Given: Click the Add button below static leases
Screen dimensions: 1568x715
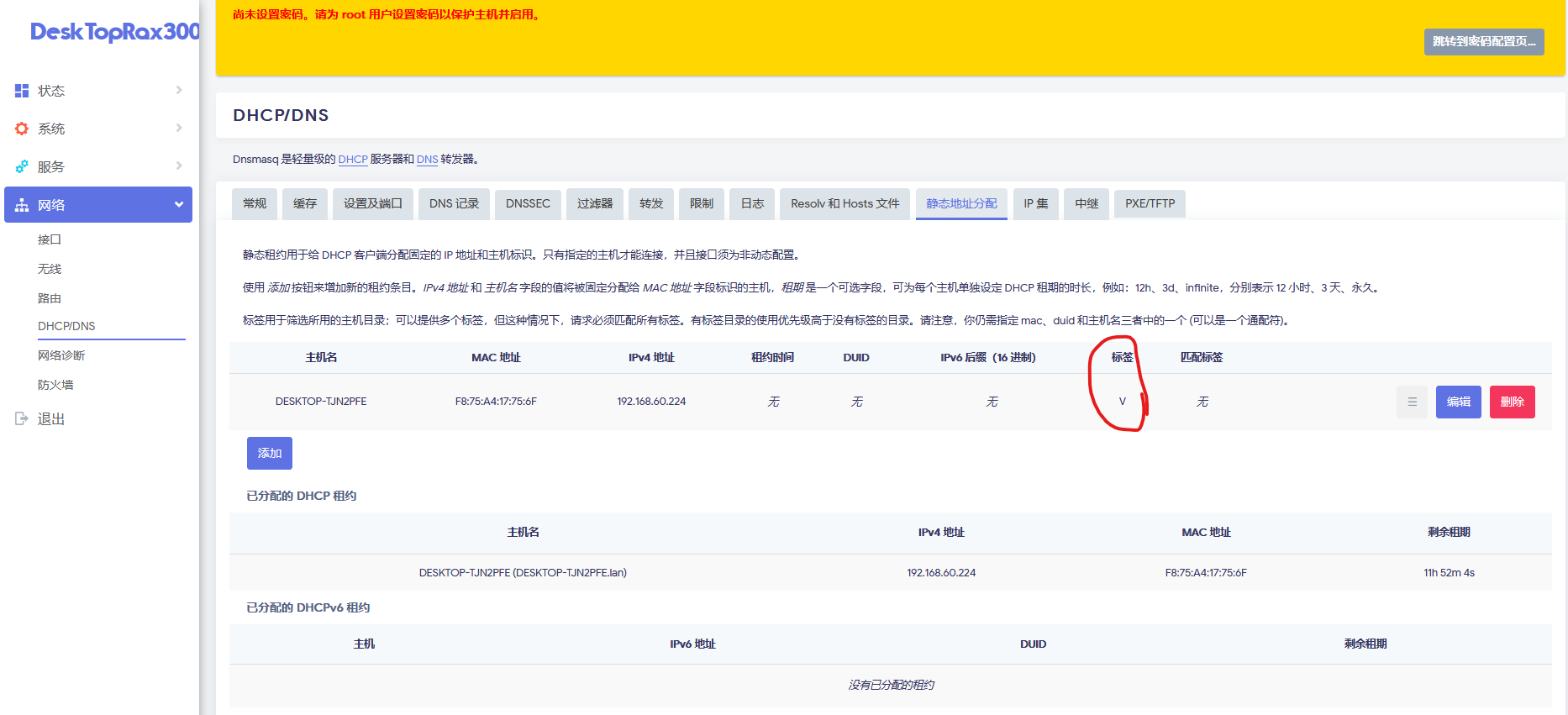Looking at the screenshot, I should point(269,453).
